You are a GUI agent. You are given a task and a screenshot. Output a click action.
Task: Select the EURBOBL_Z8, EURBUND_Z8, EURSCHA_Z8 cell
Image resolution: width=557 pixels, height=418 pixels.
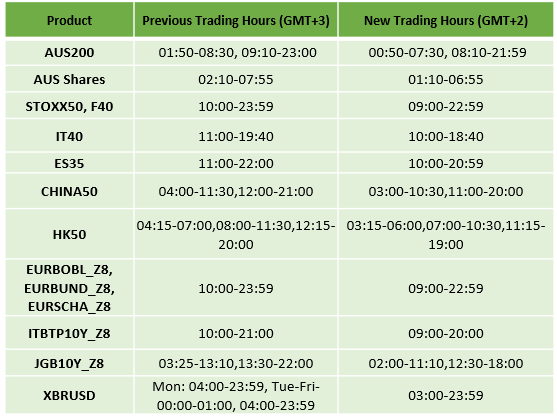(69, 288)
